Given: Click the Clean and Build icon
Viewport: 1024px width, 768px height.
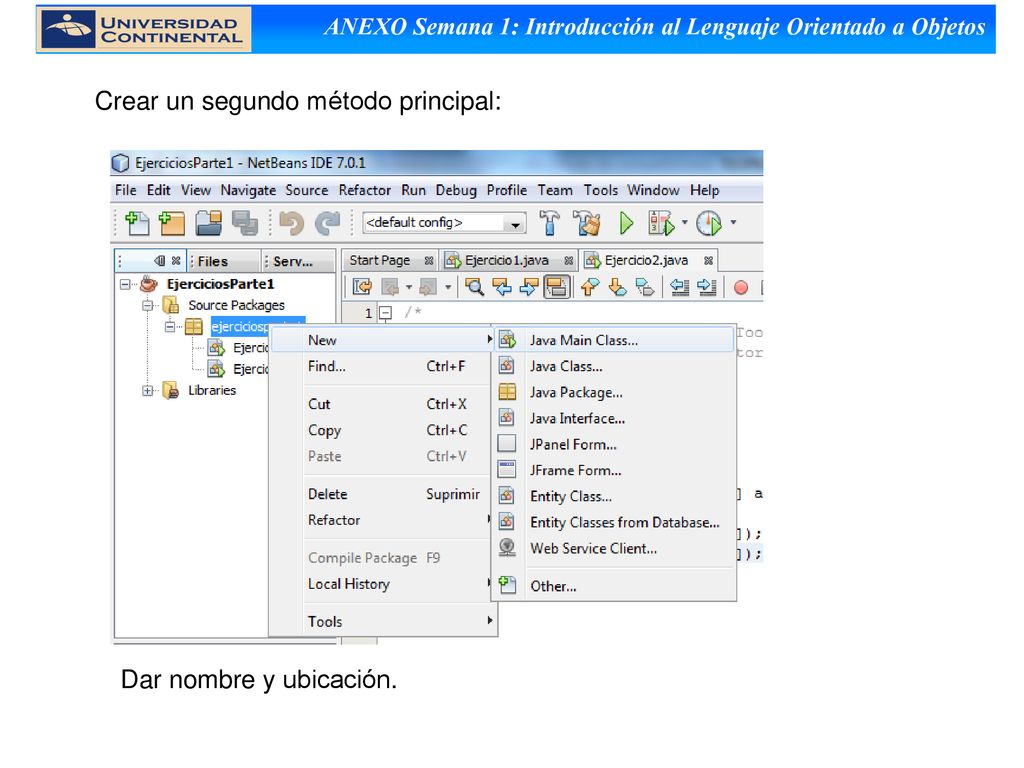Looking at the screenshot, I should (x=586, y=223).
